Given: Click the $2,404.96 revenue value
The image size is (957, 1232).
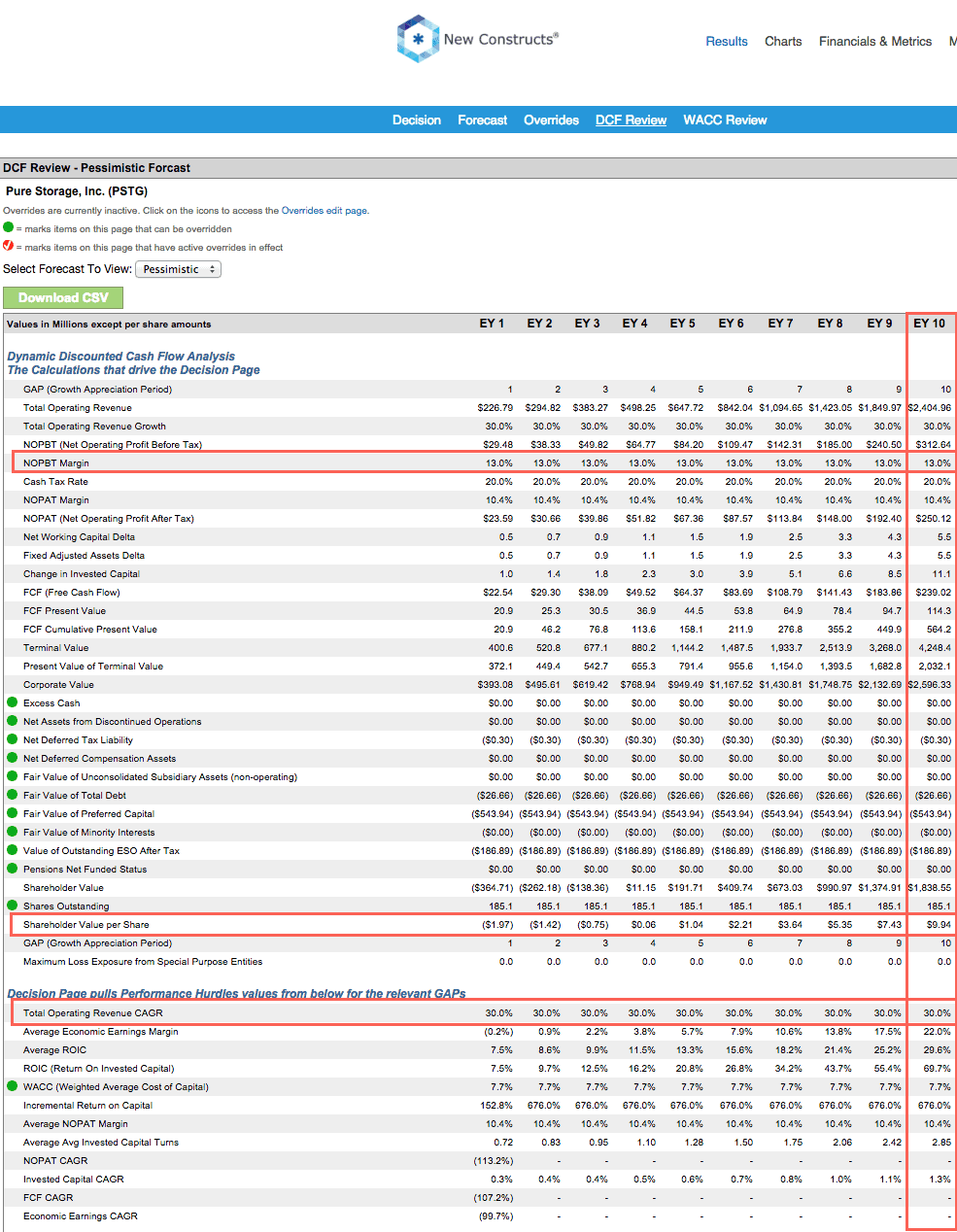Looking at the screenshot, I should (930, 408).
